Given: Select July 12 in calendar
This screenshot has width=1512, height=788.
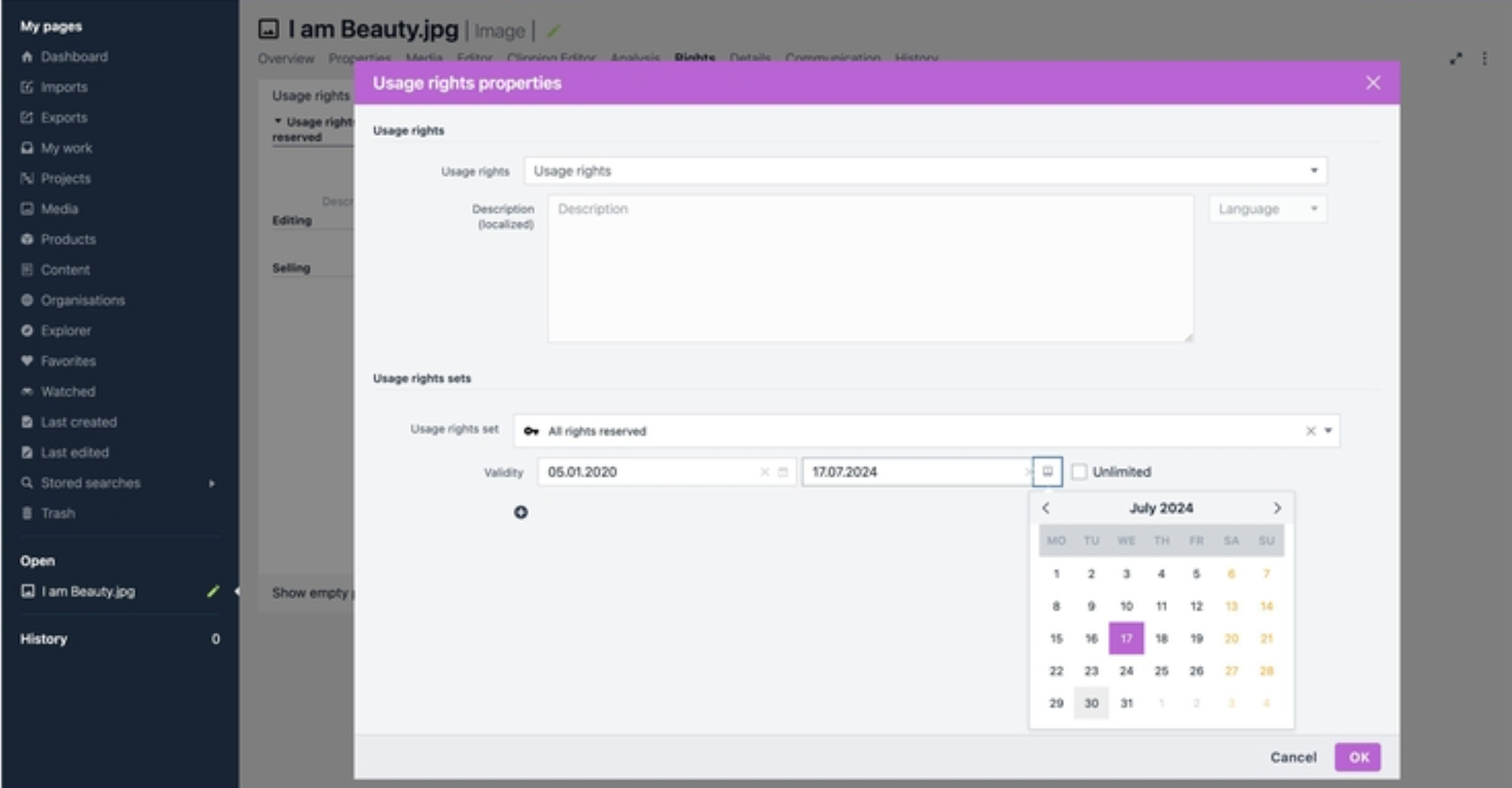Looking at the screenshot, I should coord(1196,606).
